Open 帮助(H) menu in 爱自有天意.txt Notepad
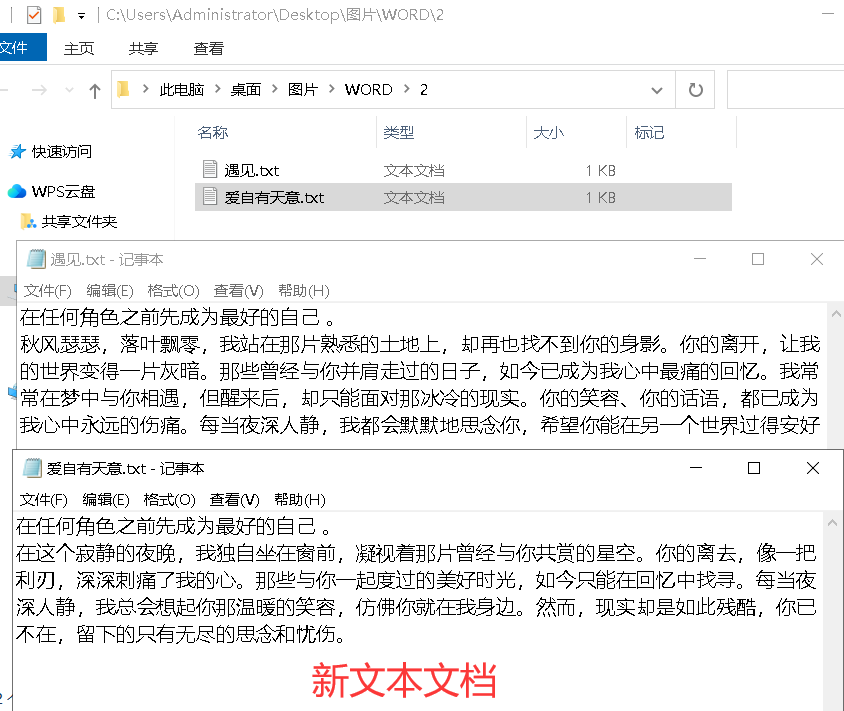 point(300,499)
